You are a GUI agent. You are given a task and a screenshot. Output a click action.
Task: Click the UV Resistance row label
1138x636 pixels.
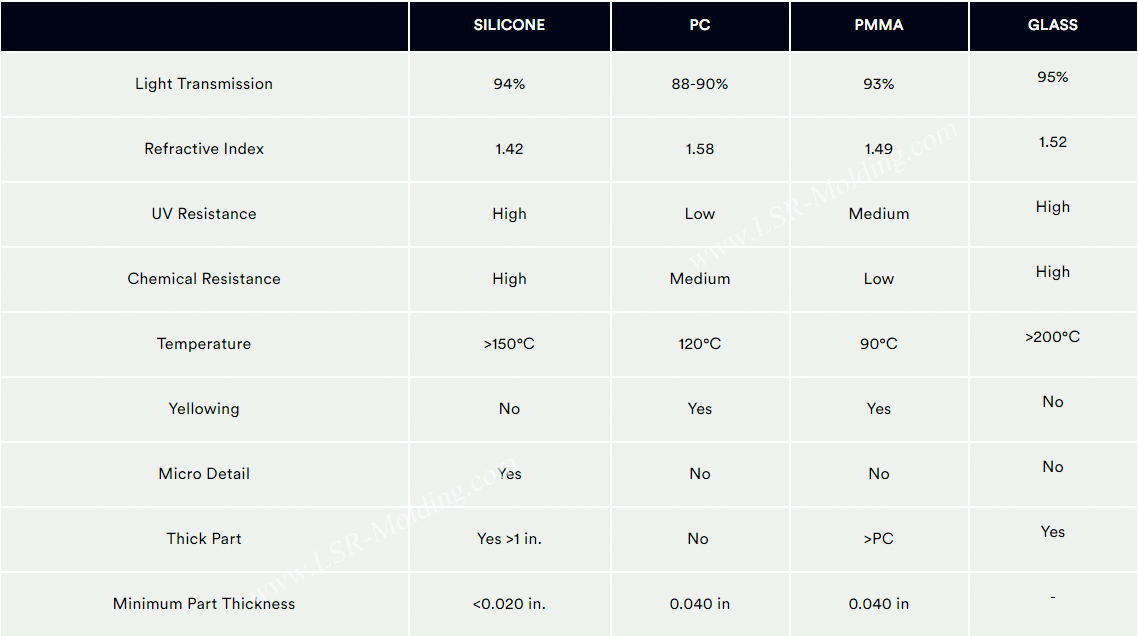tap(204, 214)
